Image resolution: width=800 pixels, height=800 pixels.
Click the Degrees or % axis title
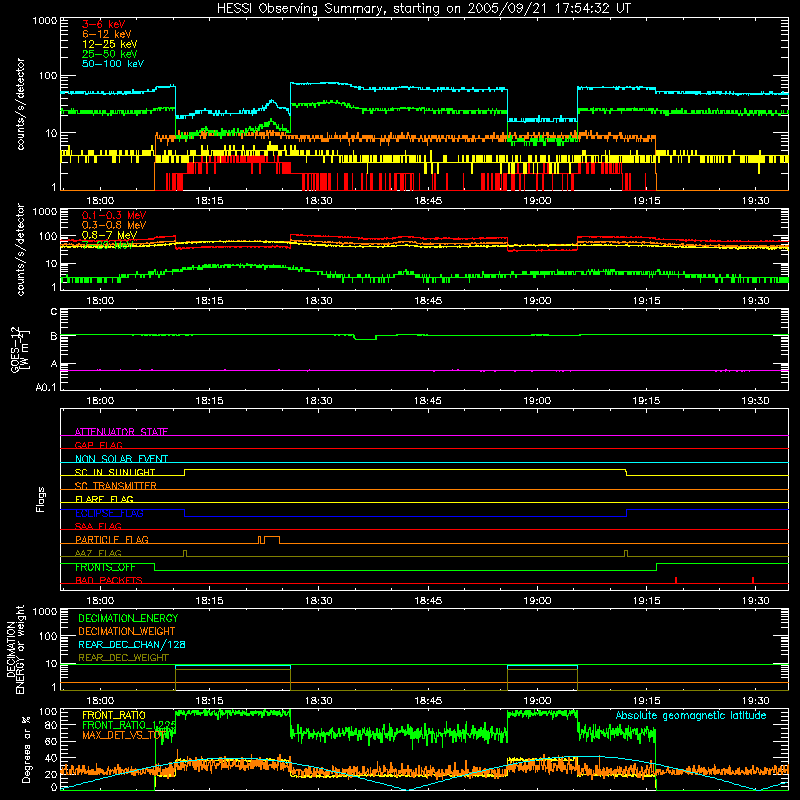[26, 749]
